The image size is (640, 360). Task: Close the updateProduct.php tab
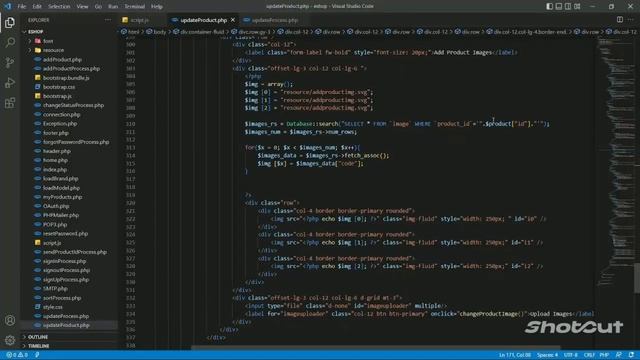point(233,20)
